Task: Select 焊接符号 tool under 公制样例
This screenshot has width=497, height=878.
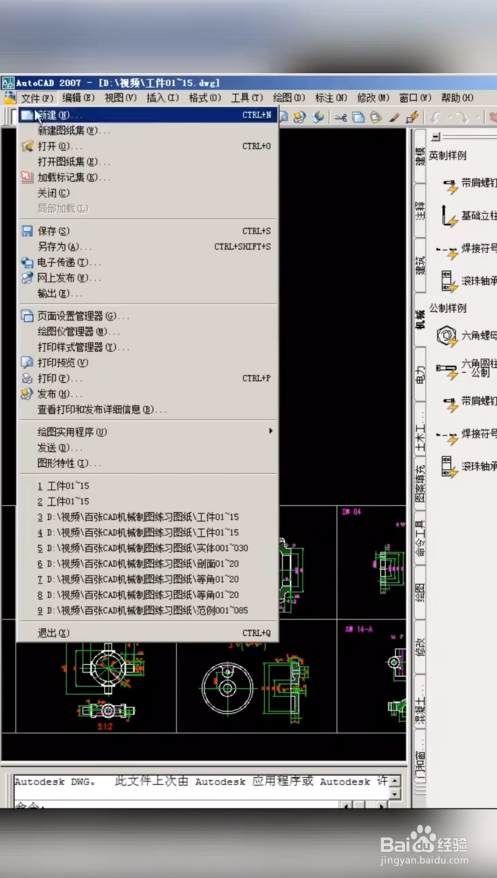Action: [x=466, y=433]
